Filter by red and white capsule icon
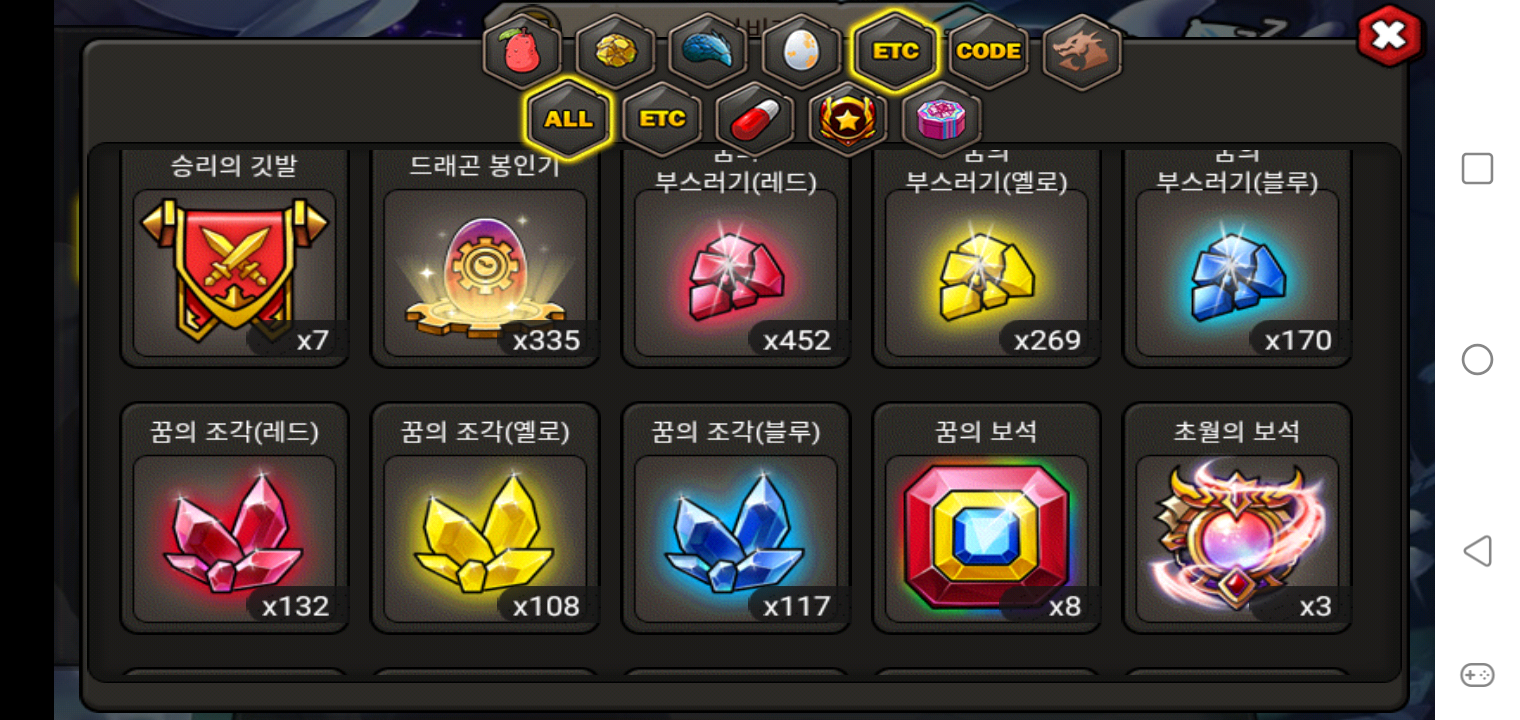 tap(755, 119)
